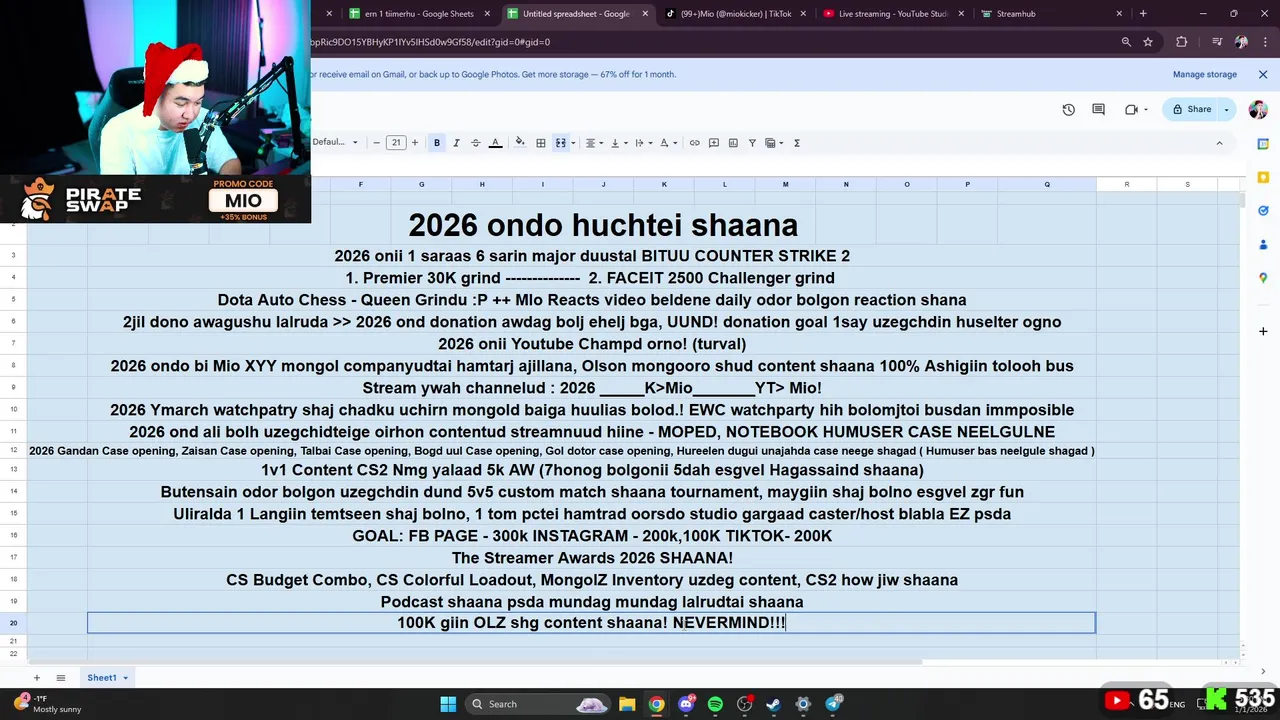This screenshot has height=720, width=1280.
Task: Expand the merge cells type dropdown
Action: pos(574,143)
